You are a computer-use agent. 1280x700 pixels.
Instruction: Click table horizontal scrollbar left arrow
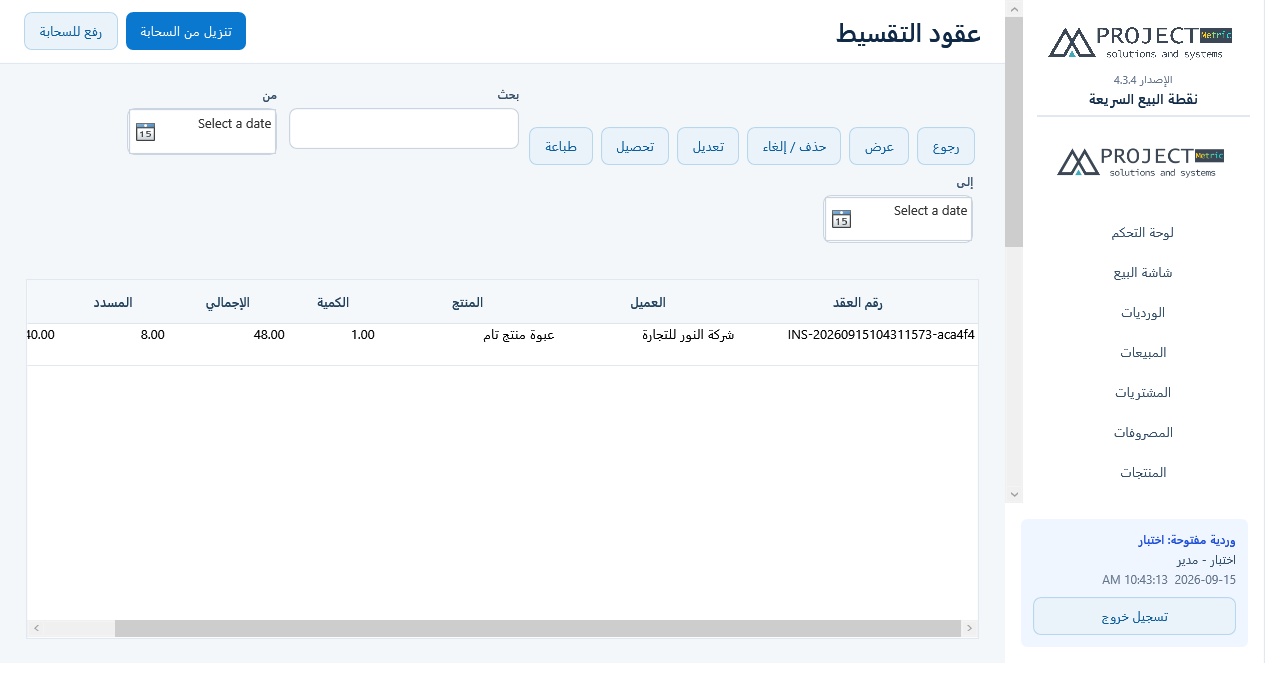point(36,628)
